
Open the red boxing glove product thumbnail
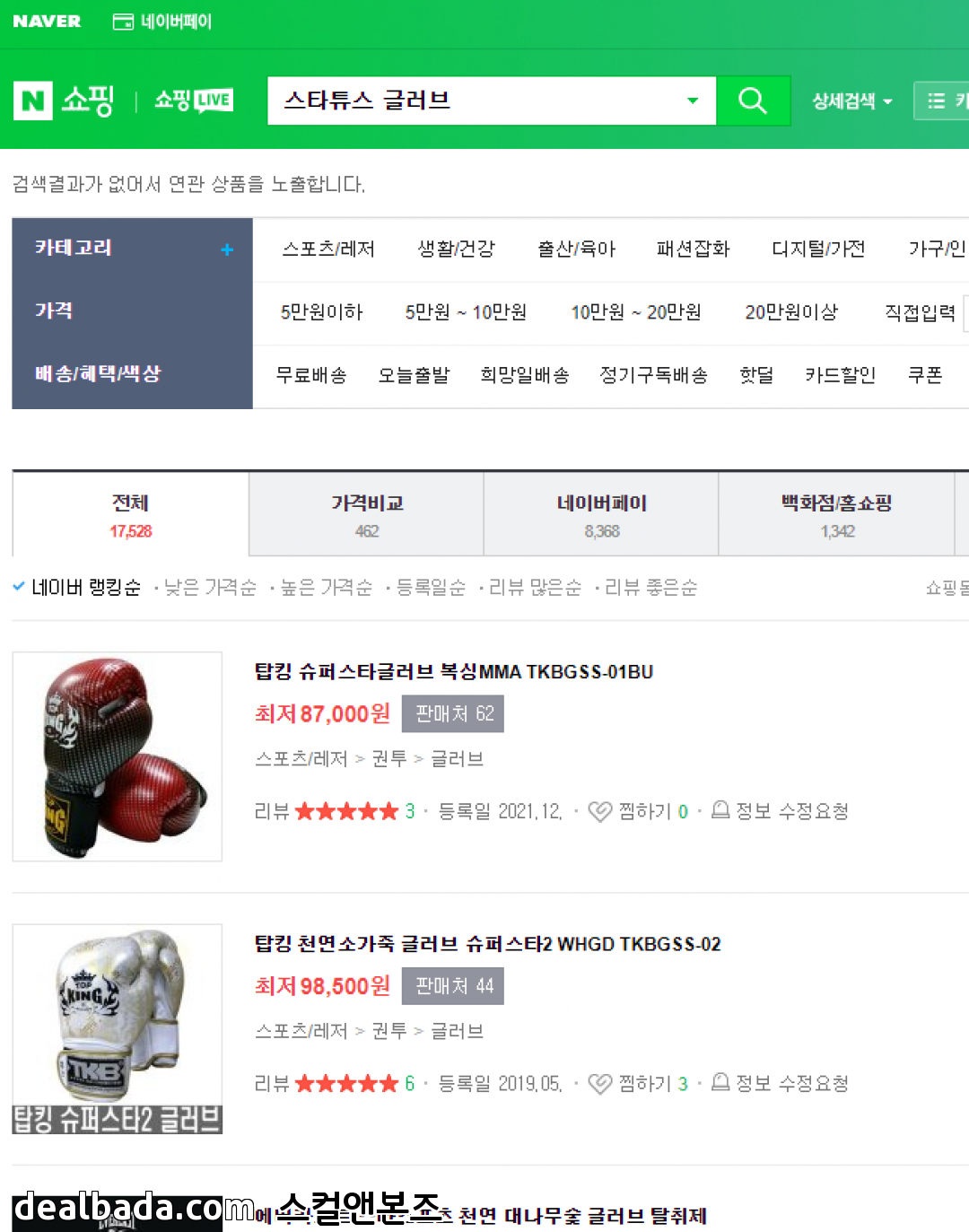click(118, 756)
